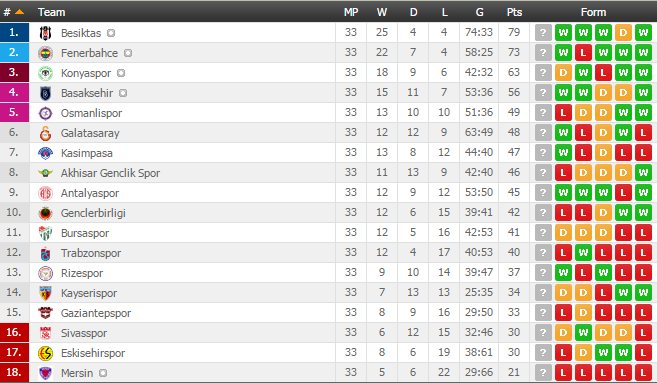Sort standings by the Pts column header
This screenshot has height=383, width=657.
(514, 12)
